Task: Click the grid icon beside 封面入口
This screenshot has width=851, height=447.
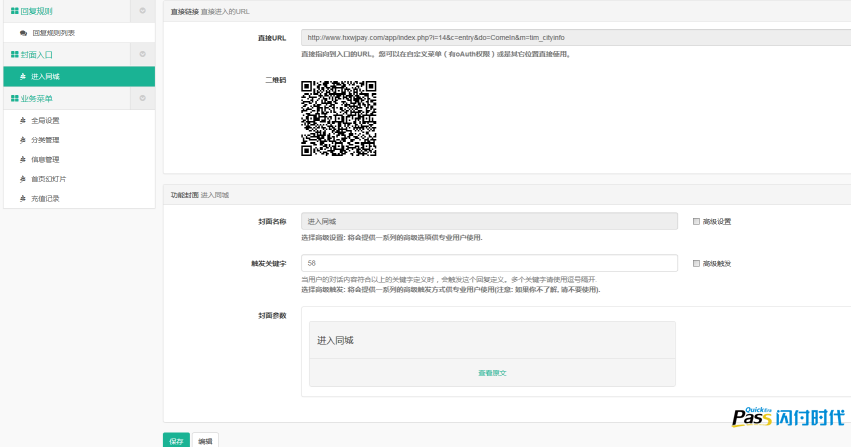Action: [x=15, y=55]
